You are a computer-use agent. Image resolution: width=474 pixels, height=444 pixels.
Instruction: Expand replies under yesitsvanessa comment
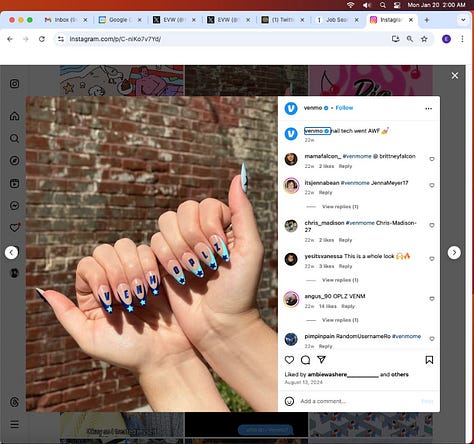[x=340, y=280]
